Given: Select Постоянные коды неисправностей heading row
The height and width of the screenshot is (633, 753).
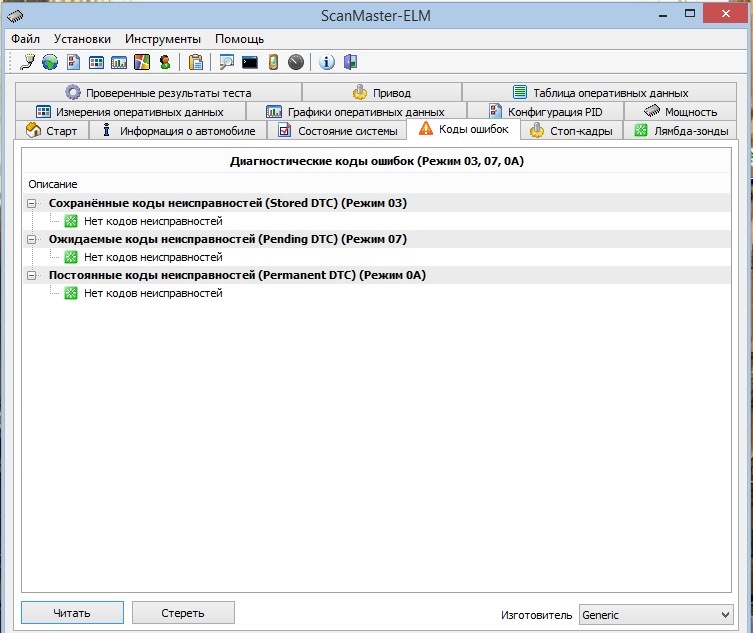Looking at the screenshot, I should [x=377, y=275].
